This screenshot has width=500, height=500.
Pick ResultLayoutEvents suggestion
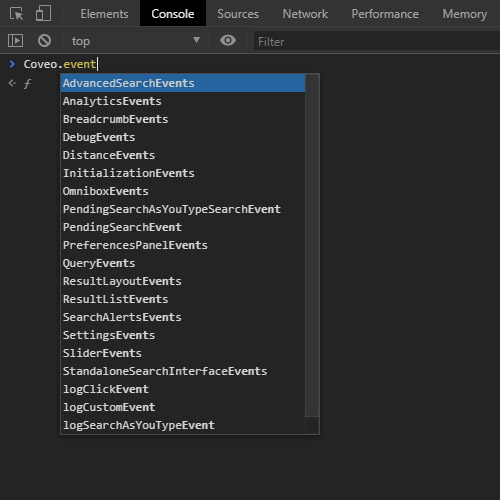pos(183,281)
